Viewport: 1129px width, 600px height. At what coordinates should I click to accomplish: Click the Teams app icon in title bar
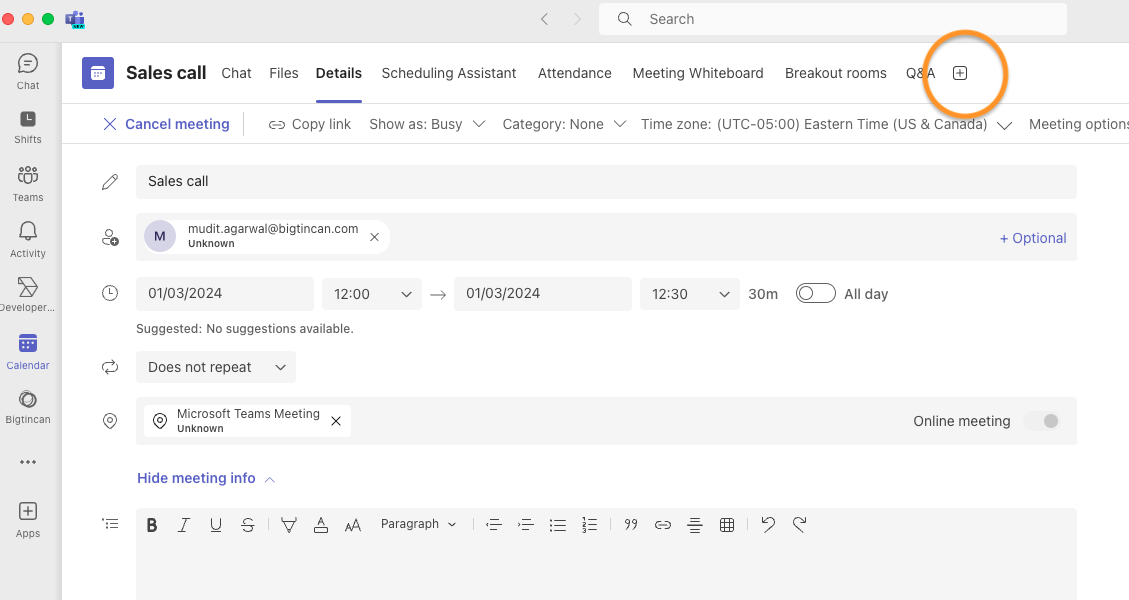point(75,19)
